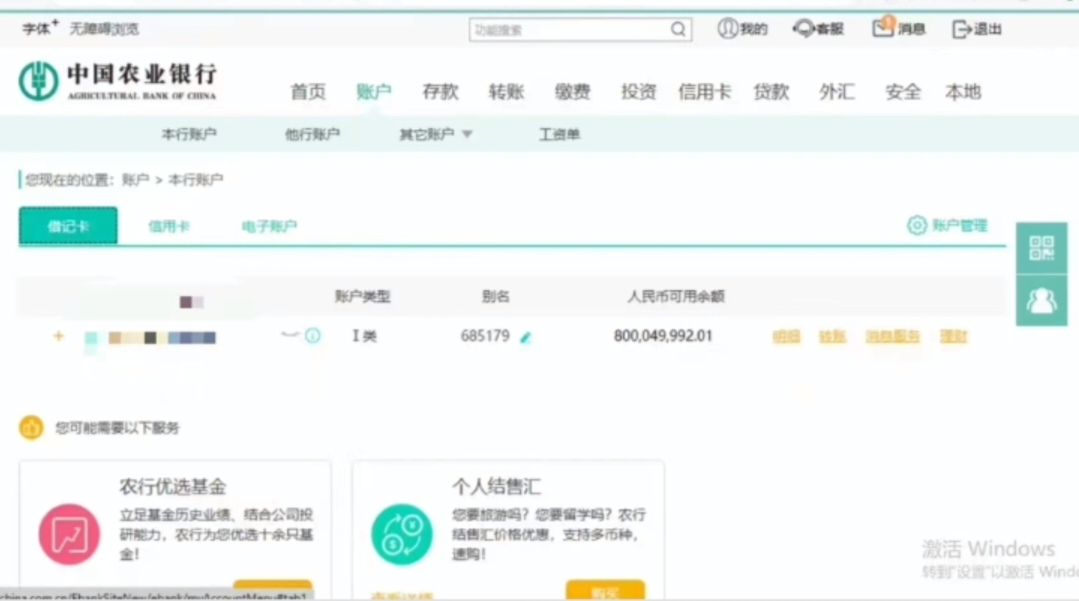Open 工资单 in the sub navigation
Image resolution: width=1079 pixels, height=601 pixels.
559,134
